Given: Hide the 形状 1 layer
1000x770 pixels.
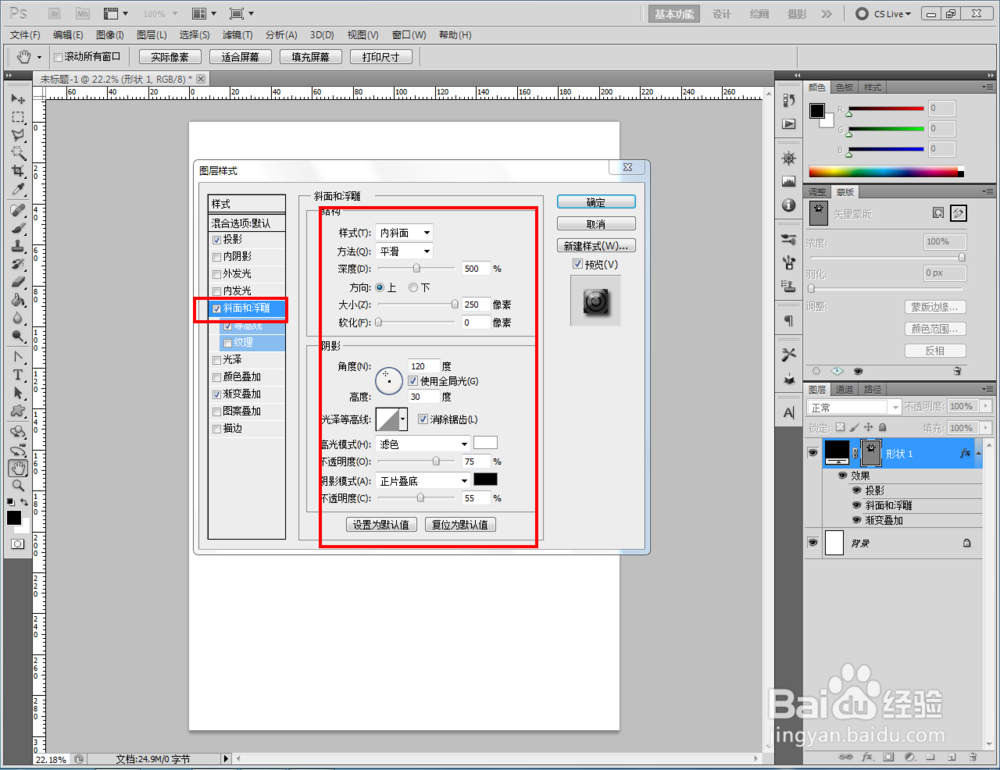Looking at the screenshot, I should (x=813, y=452).
